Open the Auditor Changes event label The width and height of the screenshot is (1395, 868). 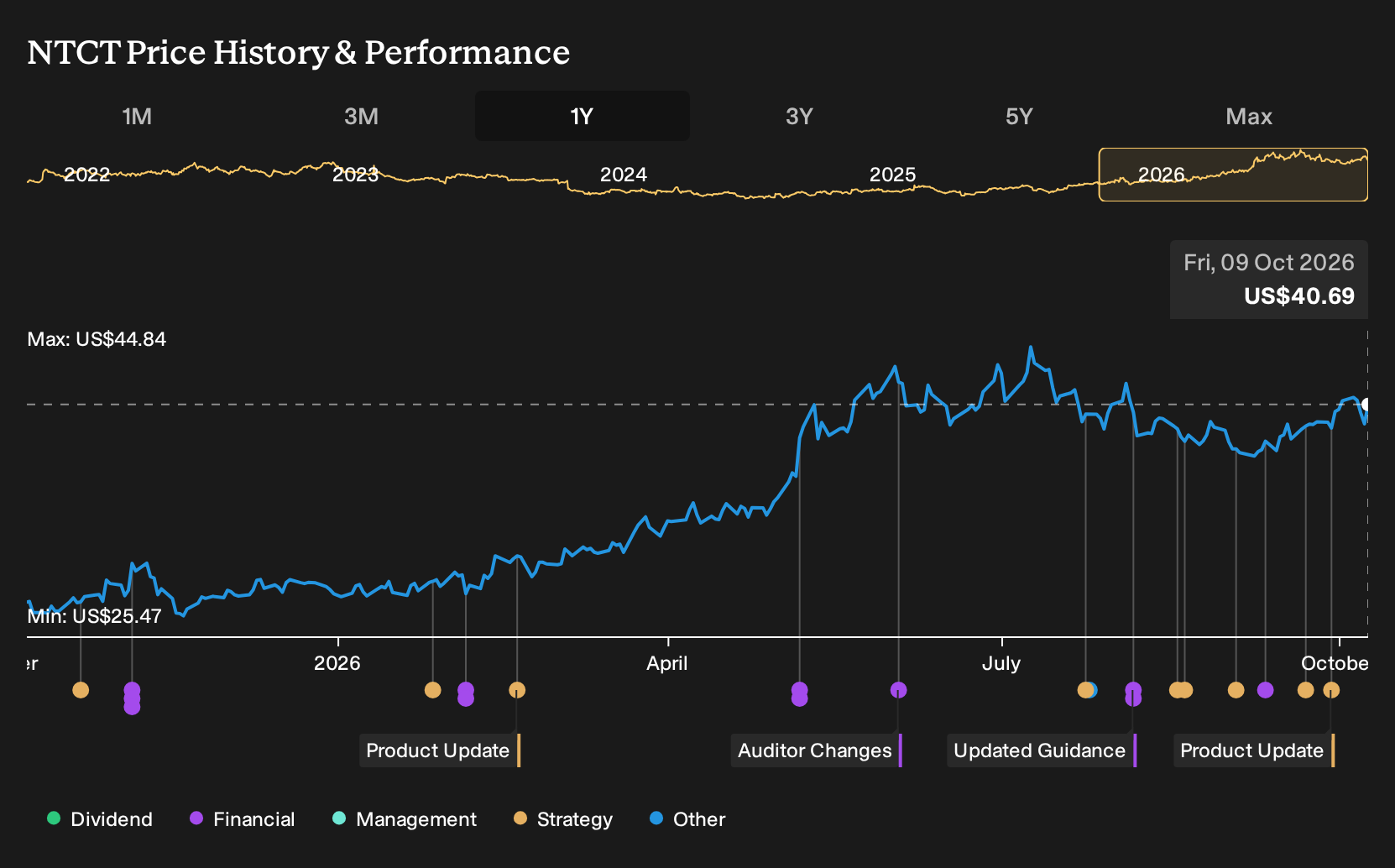tap(817, 750)
